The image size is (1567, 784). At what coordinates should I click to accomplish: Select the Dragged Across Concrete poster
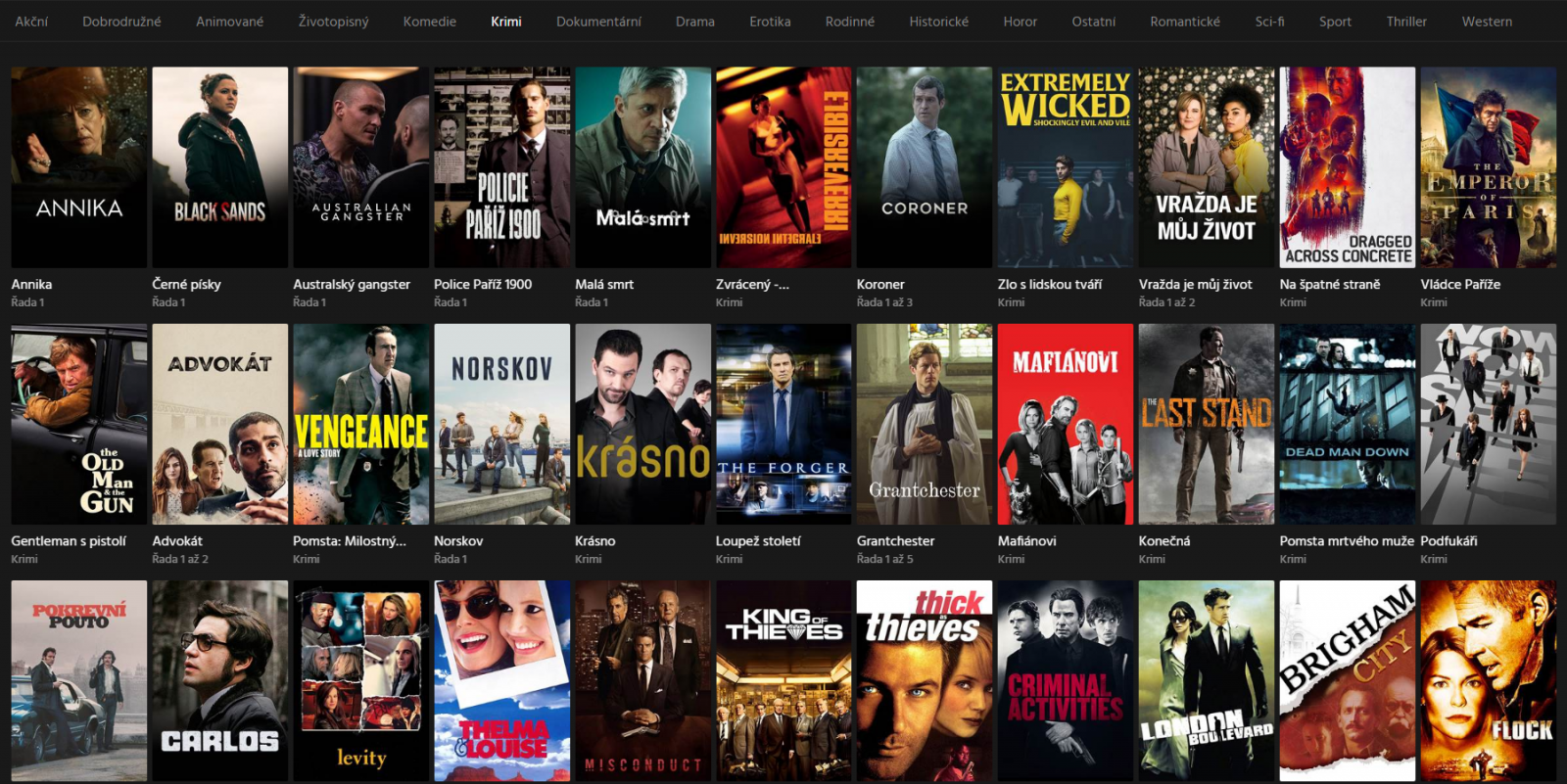tap(1348, 167)
